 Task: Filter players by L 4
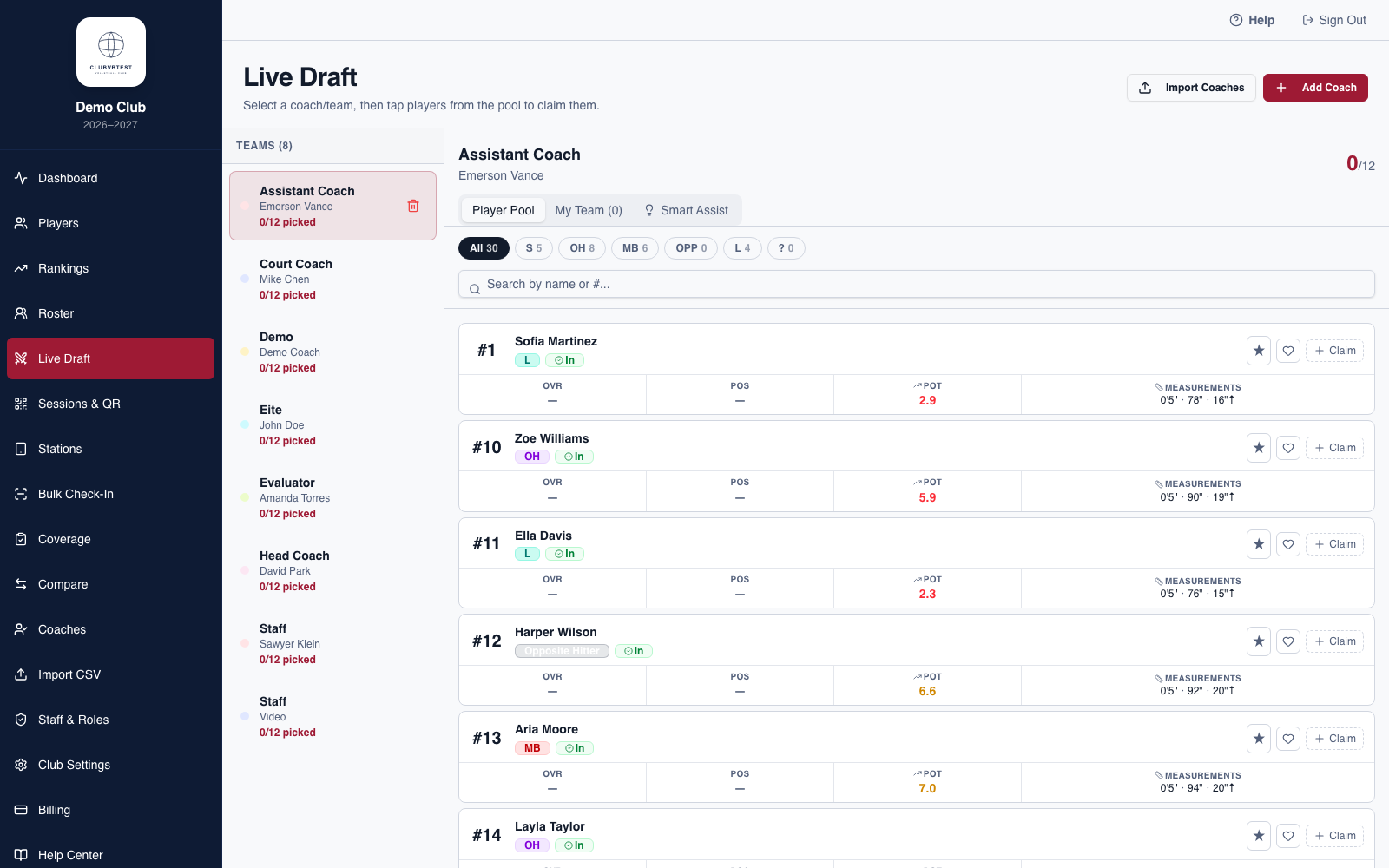(742, 248)
